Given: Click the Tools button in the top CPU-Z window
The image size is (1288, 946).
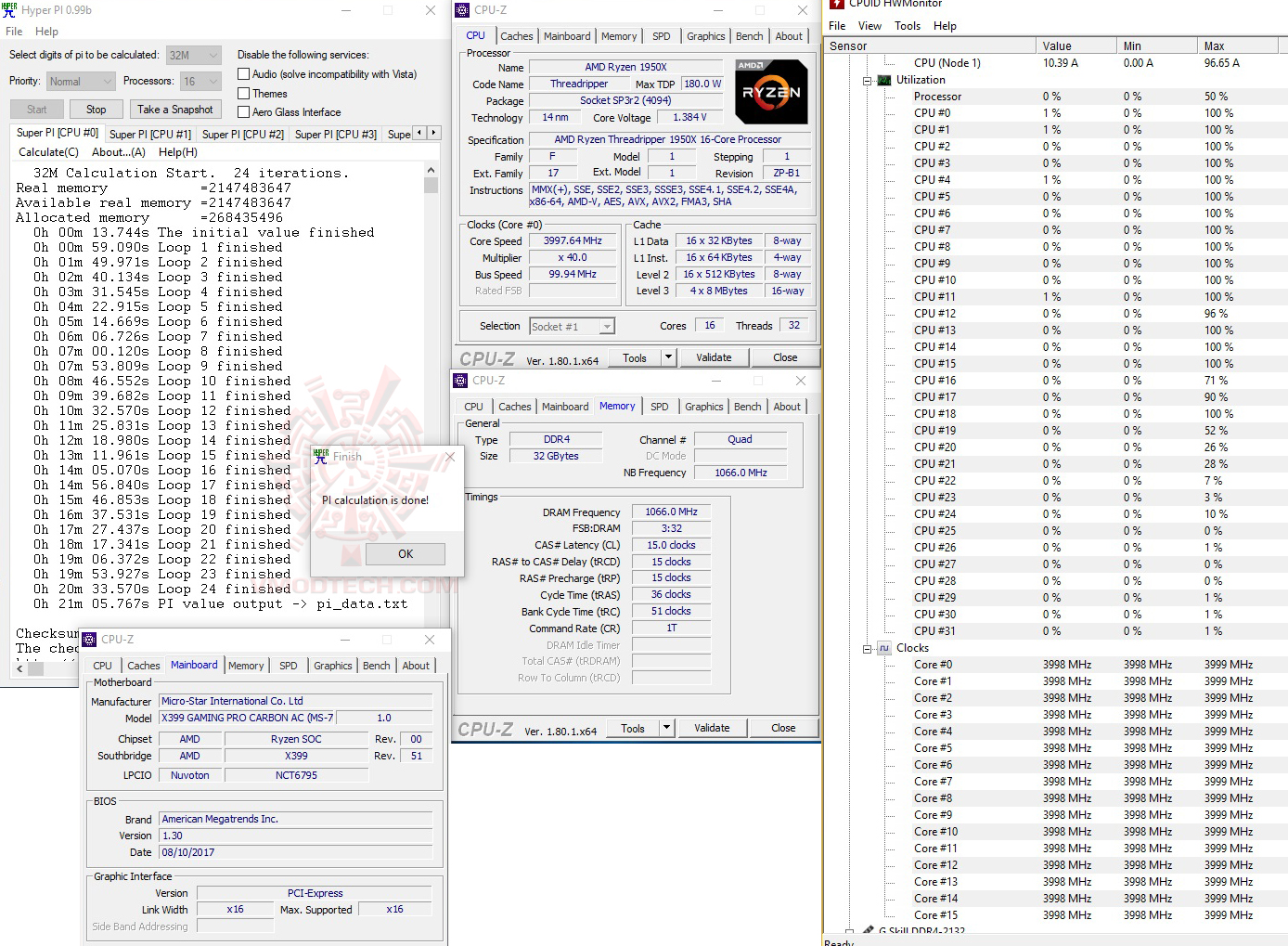Looking at the screenshot, I should pos(635,357).
